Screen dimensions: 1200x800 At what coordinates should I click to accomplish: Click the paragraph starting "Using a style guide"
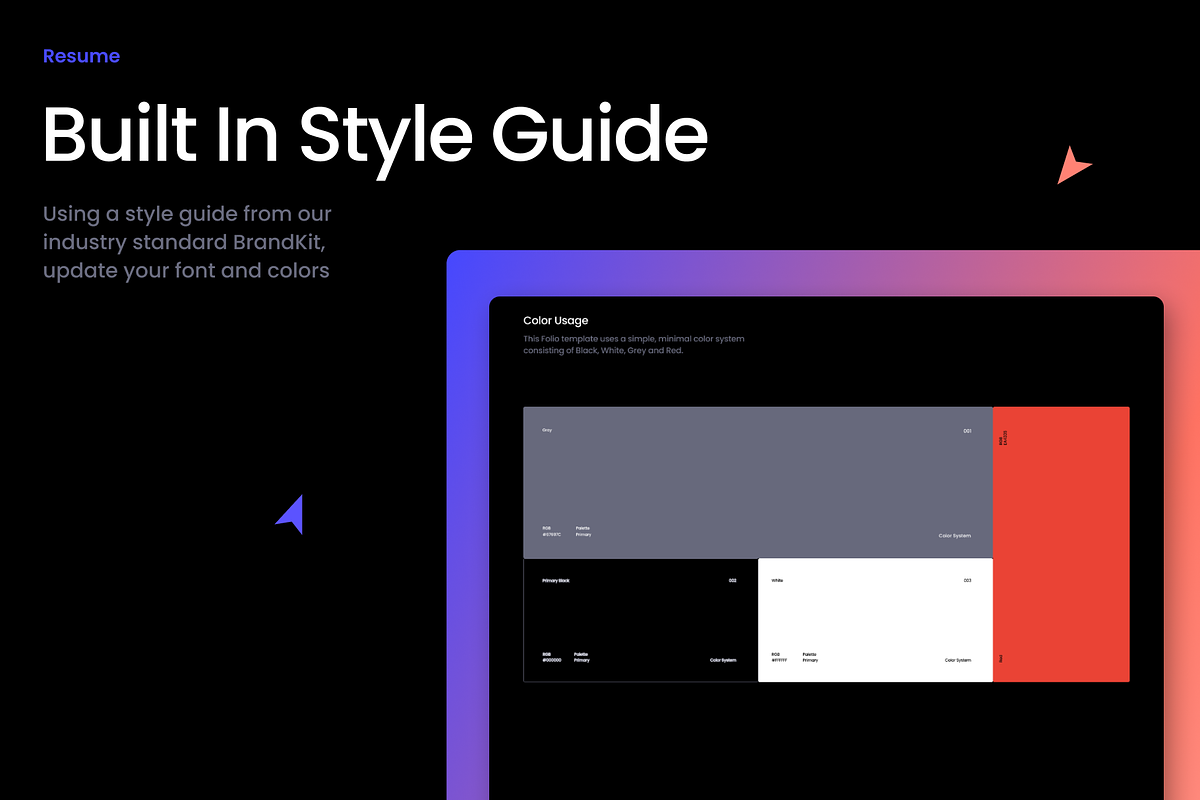point(187,242)
